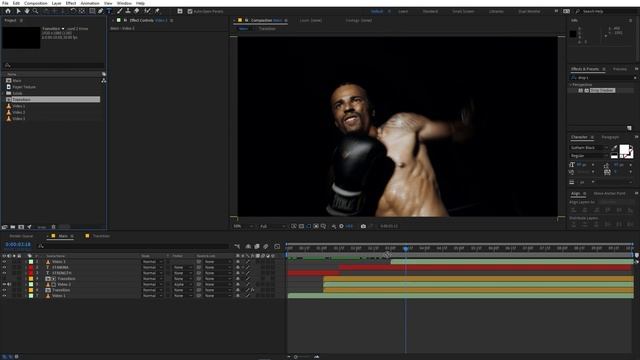
Task: Click the timeline zoom slider at bottom
Action: coord(302,357)
